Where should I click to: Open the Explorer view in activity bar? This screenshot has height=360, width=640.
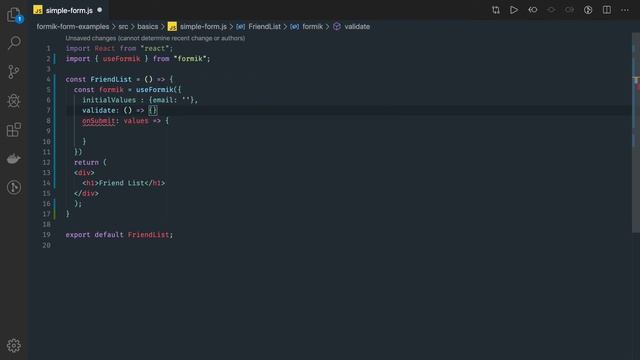[x=14, y=15]
